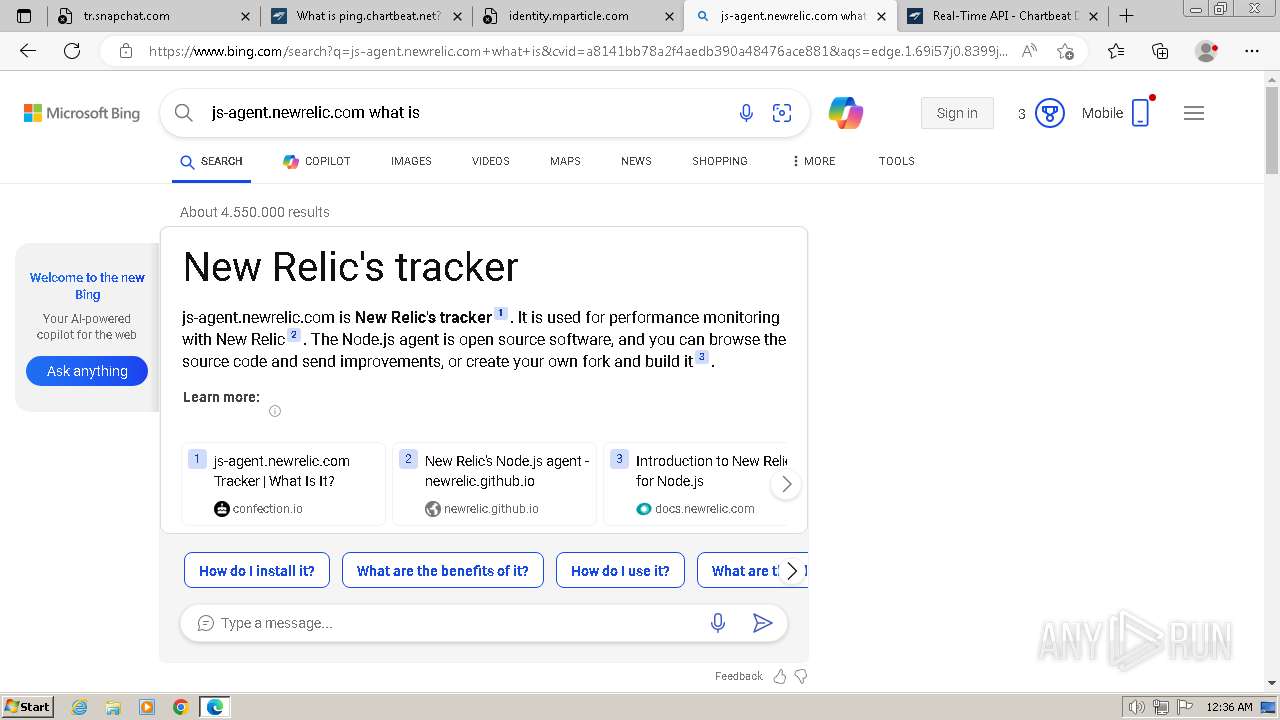The width and height of the screenshot is (1280, 720).
Task: Open a new browser tab
Action: click(1126, 16)
